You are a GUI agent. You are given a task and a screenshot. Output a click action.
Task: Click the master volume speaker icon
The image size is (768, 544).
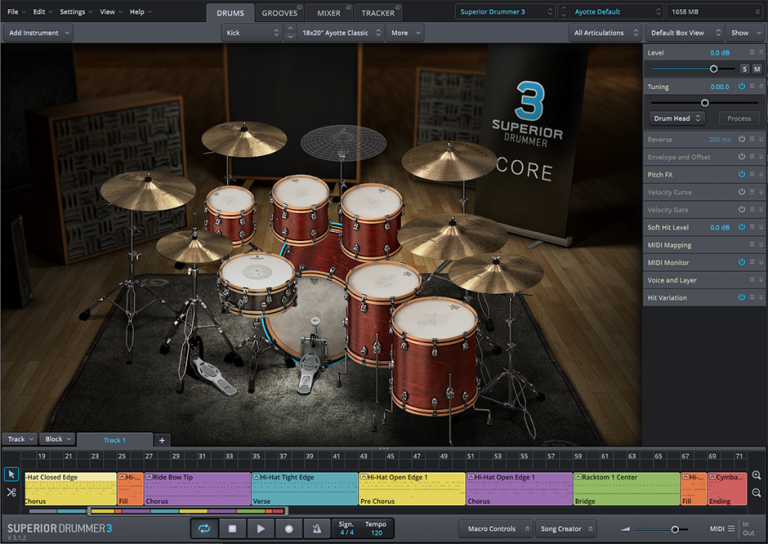click(x=625, y=529)
